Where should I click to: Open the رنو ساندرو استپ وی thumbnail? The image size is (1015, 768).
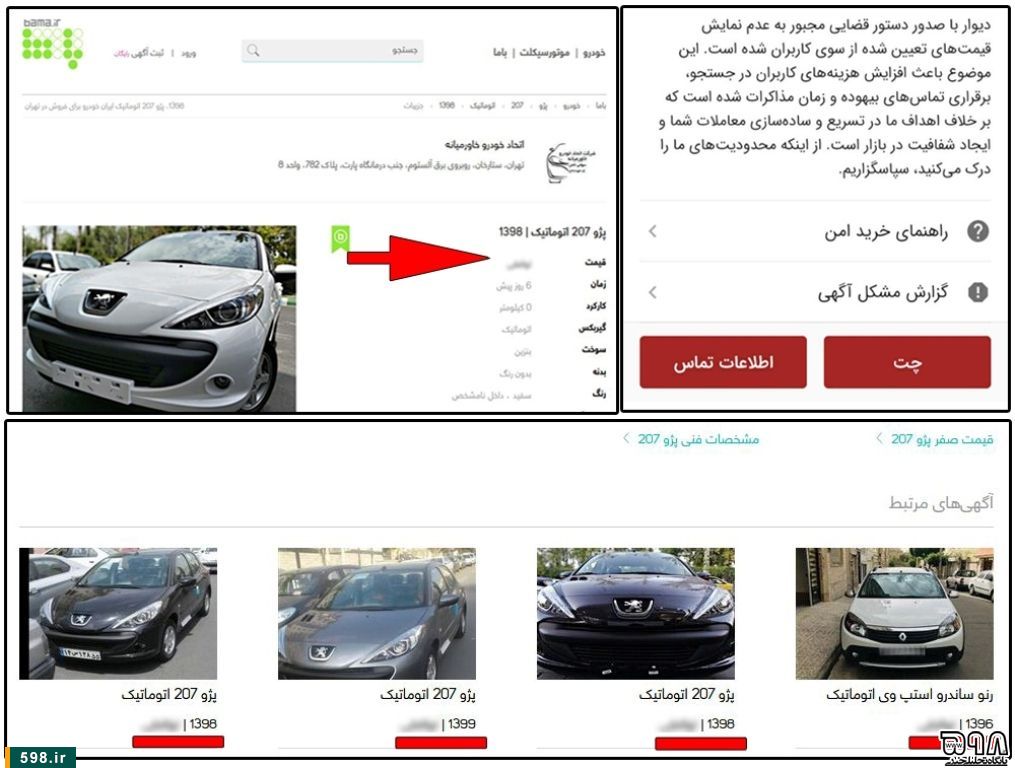[894, 613]
